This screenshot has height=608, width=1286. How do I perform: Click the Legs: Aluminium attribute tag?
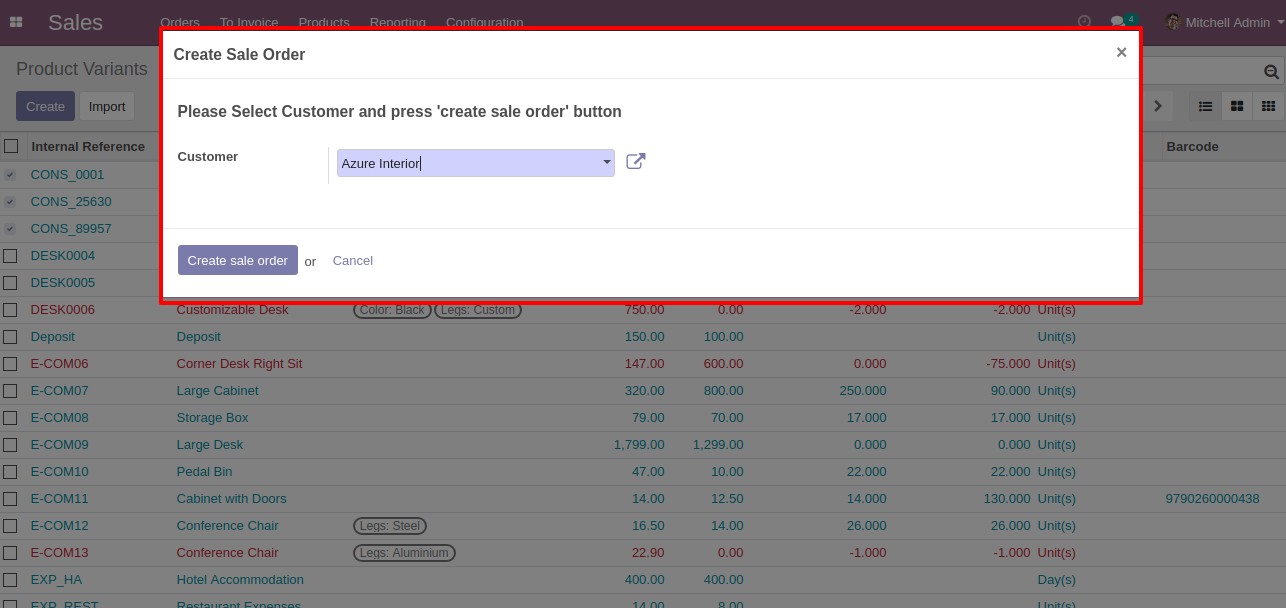click(x=404, y=553)
